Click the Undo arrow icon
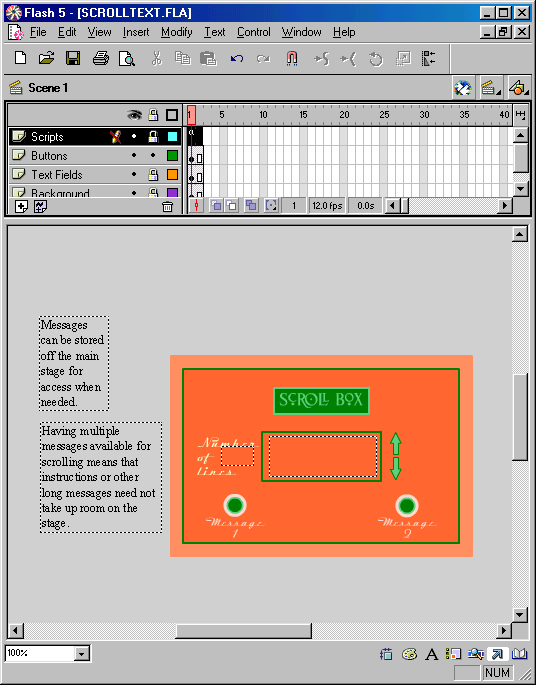This screenshot has height=685, width=536. pos(236,59)
